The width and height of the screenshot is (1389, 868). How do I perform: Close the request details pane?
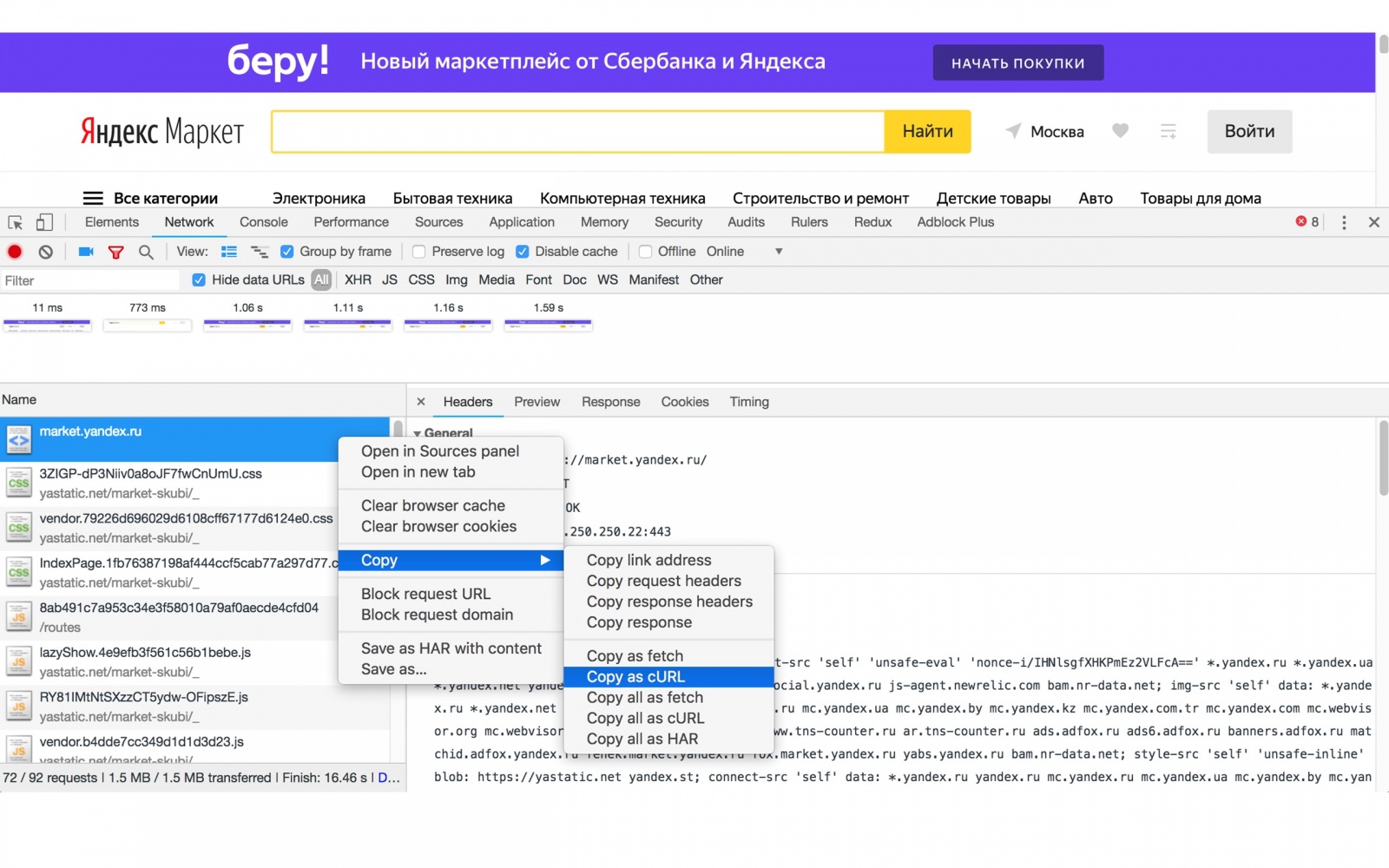pos(421,402)
